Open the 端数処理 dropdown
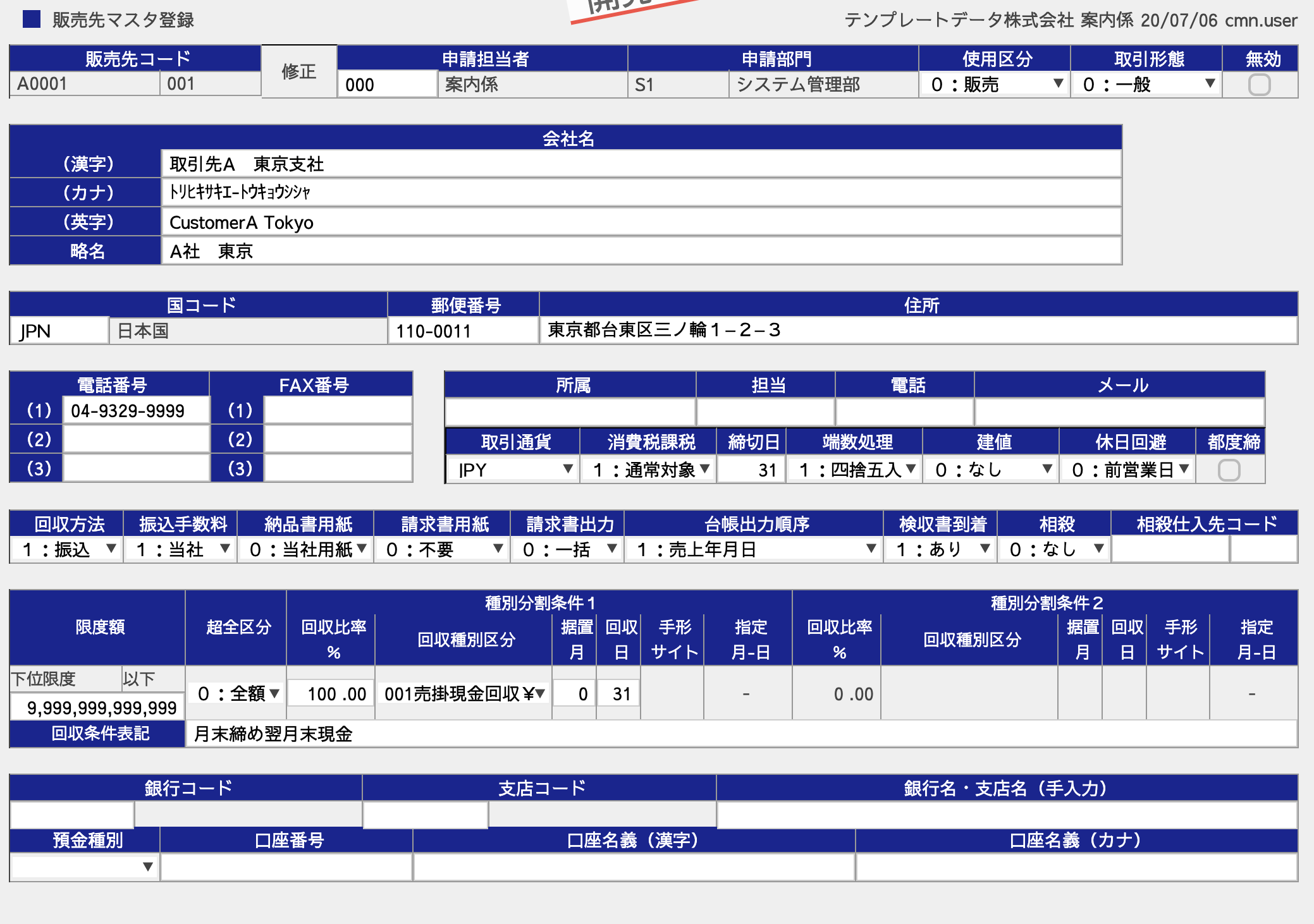Screen dimensions: 1314x924 (855, 470)
